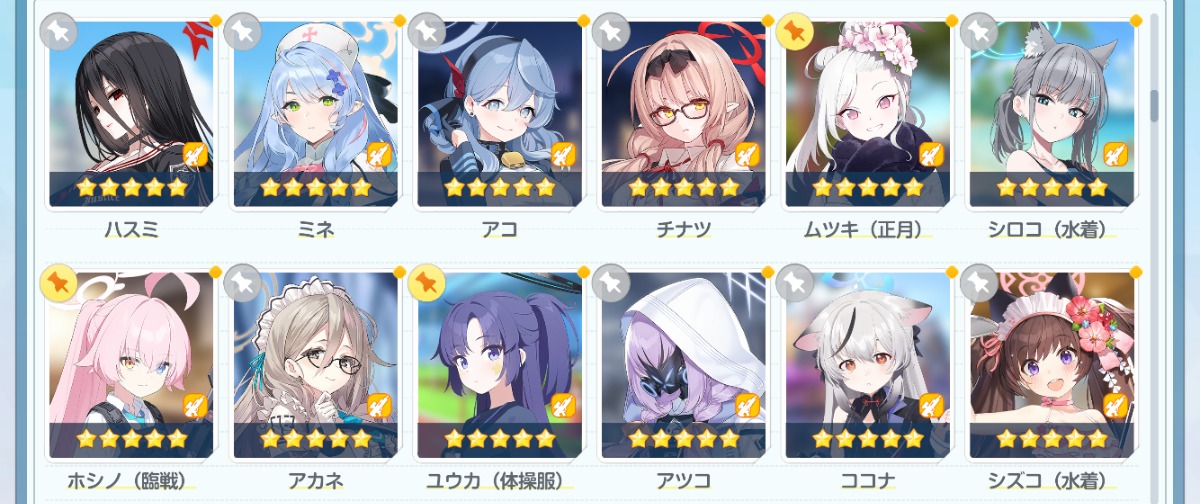Click the weapon badge on アツコ's portrait
Screen dimensions: 1200x504
click(x=746, y=406)
